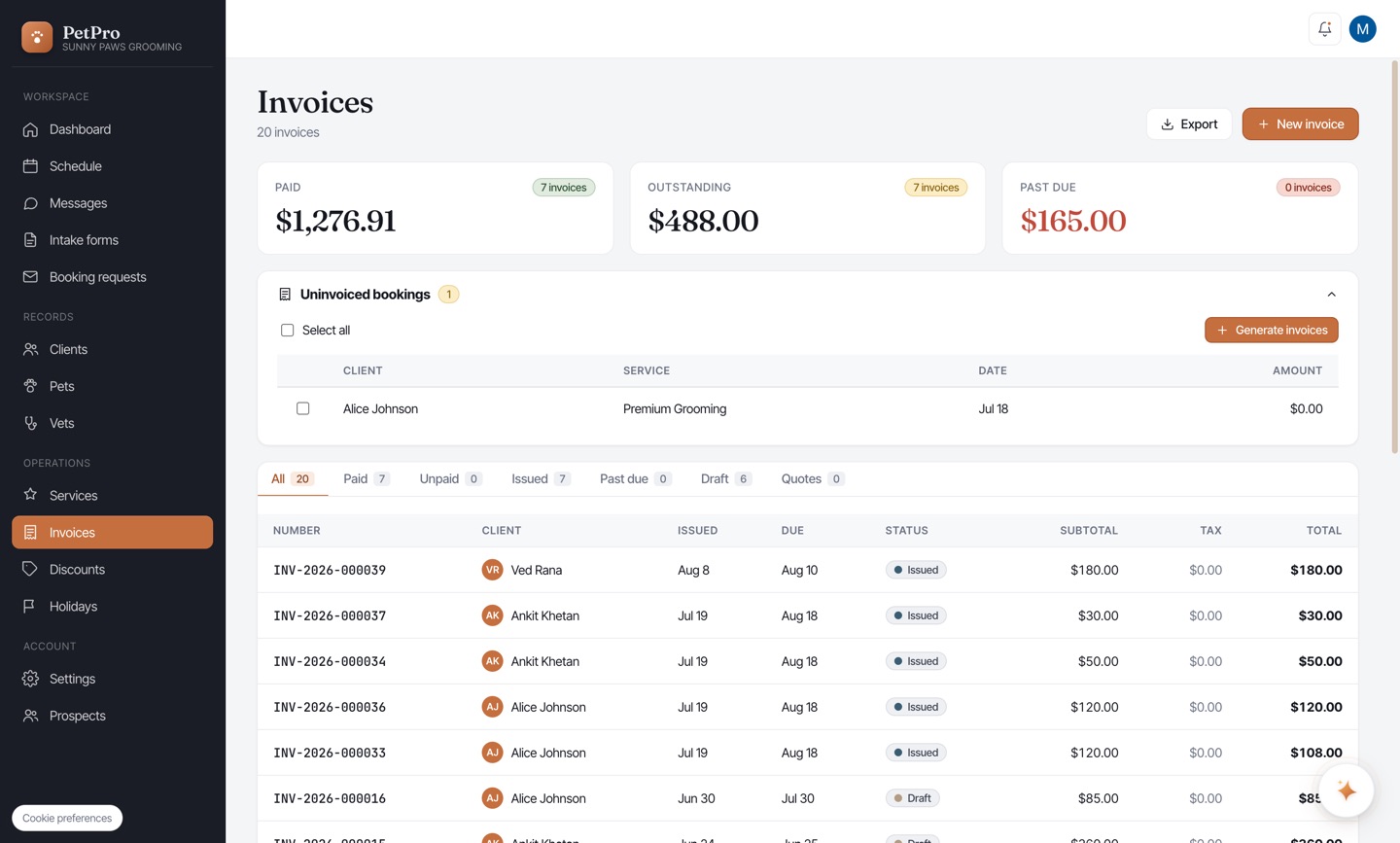Click the Invoices receipt icon in sidebar
Image resolution: width=1400 pixels, height=843 pixels.
31,532
